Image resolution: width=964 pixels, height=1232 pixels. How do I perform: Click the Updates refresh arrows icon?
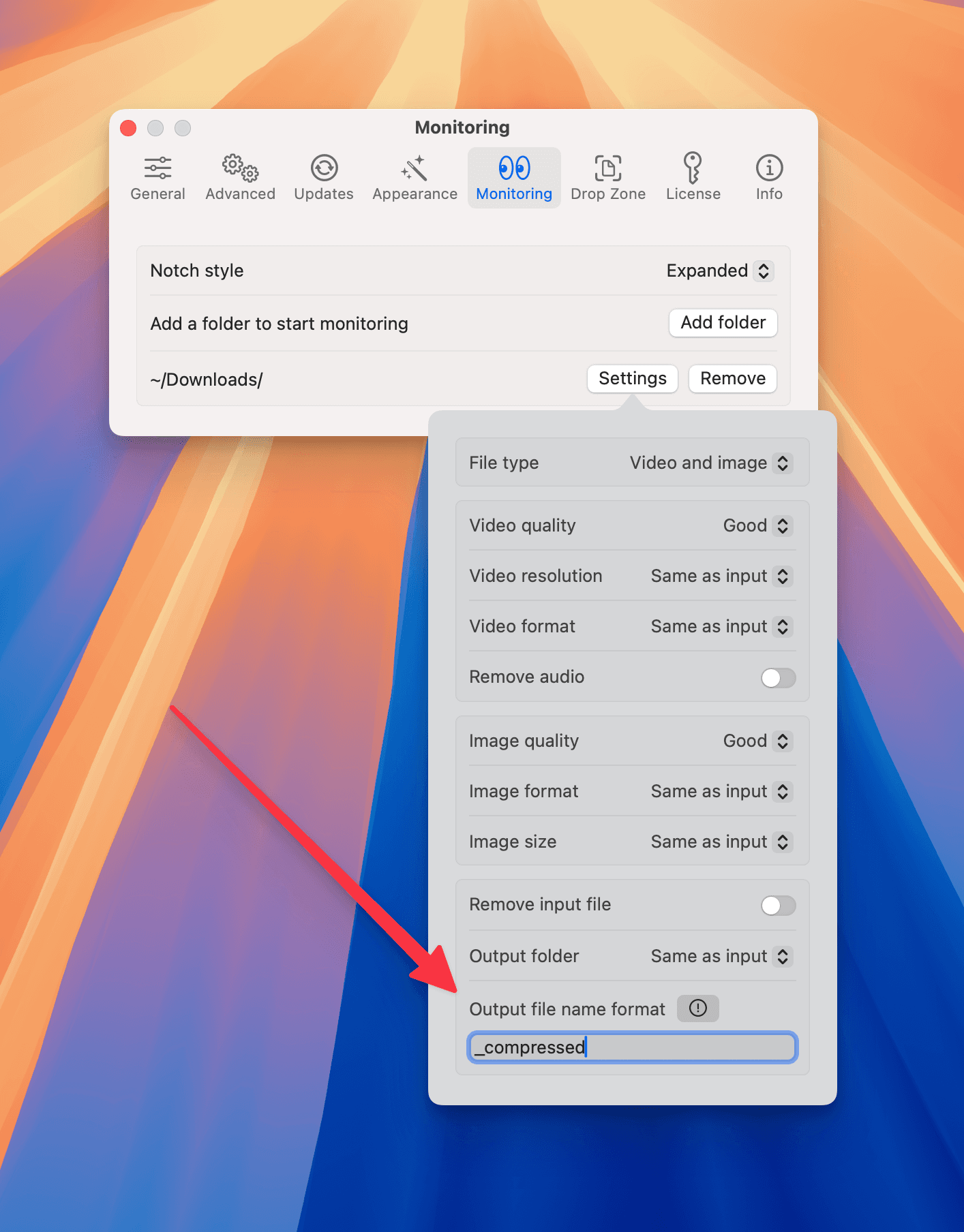point(324,168)
